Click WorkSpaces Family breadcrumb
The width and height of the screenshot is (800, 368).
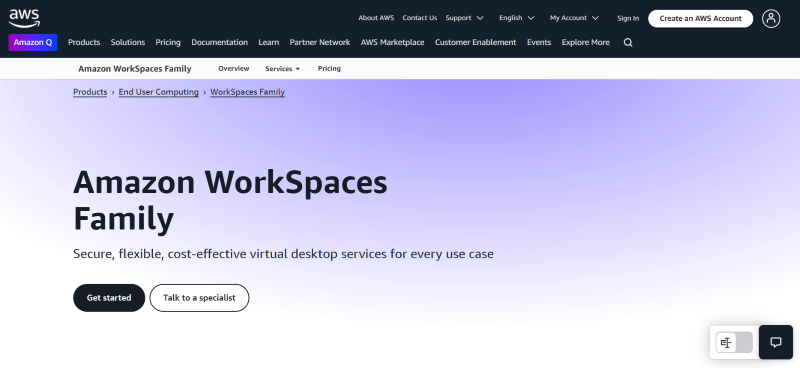(247, 92)
